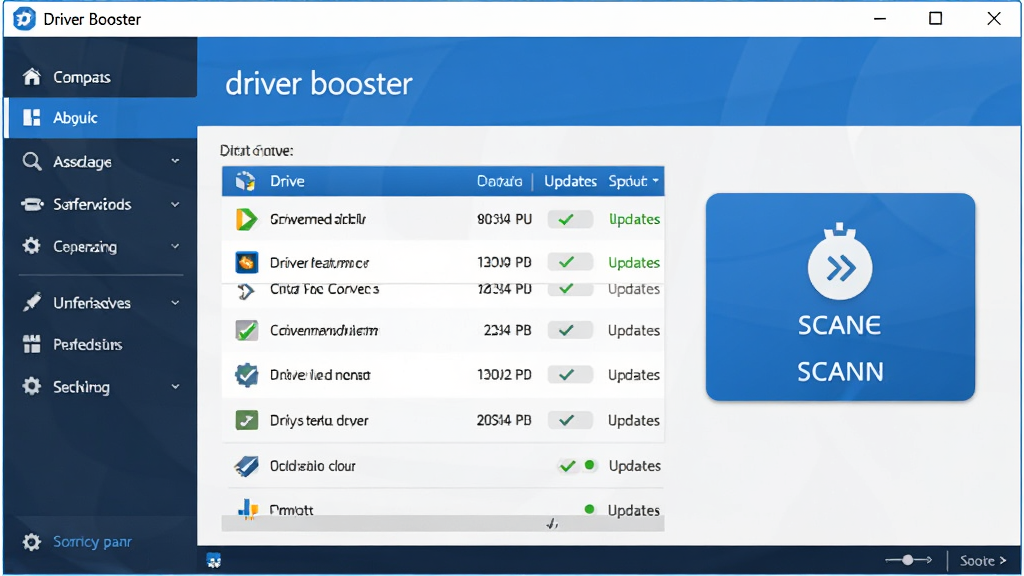The height and width of the screenshot is (576, 1024).
Task: Click the Sarfervtods gamepad icon
Action: 31,204
